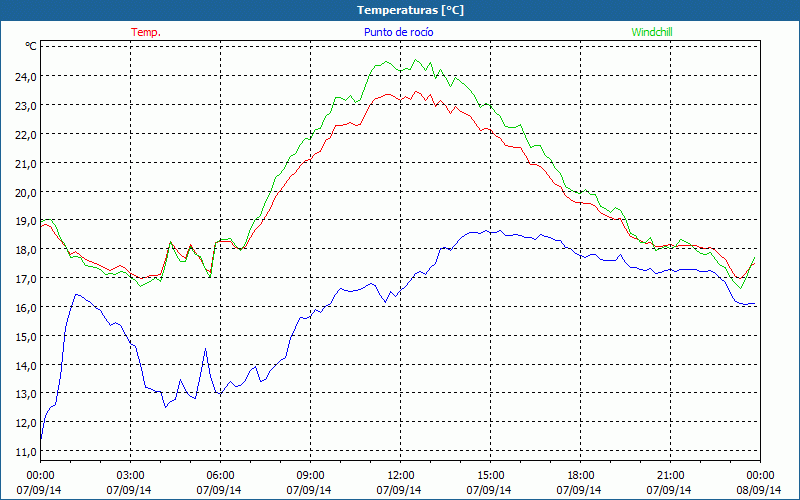
Task: Click the 03:00 time axis label
Action: 131,476
